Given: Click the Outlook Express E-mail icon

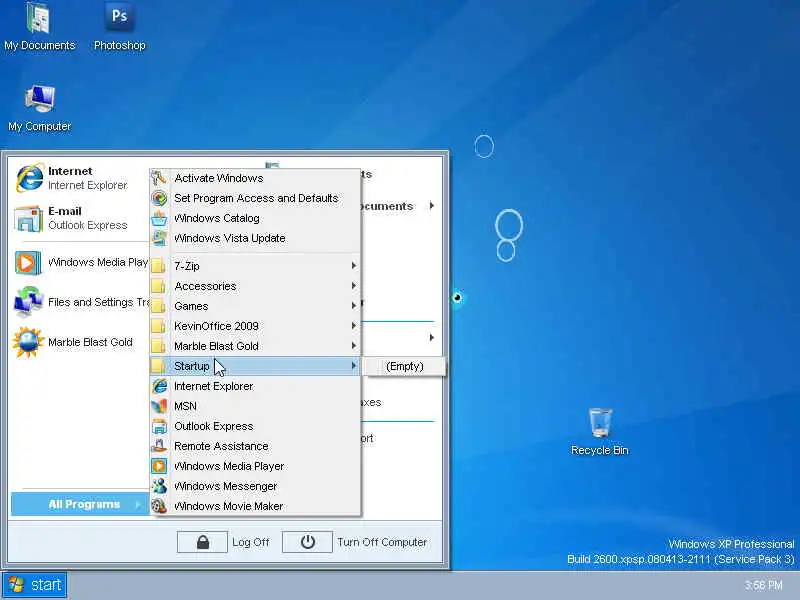Looking at the screenshot, I should [x=29, y=218].
